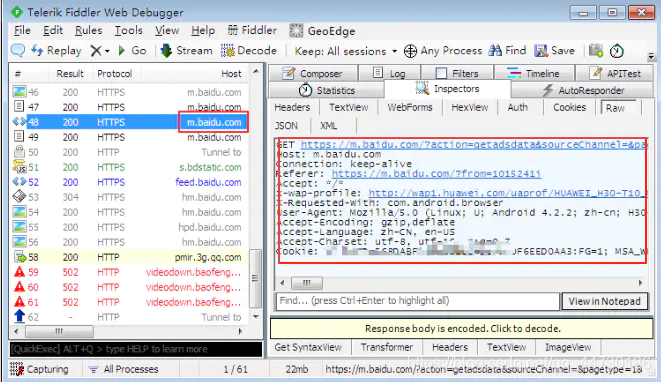Image resolution: width=661 pixels, height=382 pixels.
Task: Select the WebForms inspector tab
Action: (x=410, y=108)
